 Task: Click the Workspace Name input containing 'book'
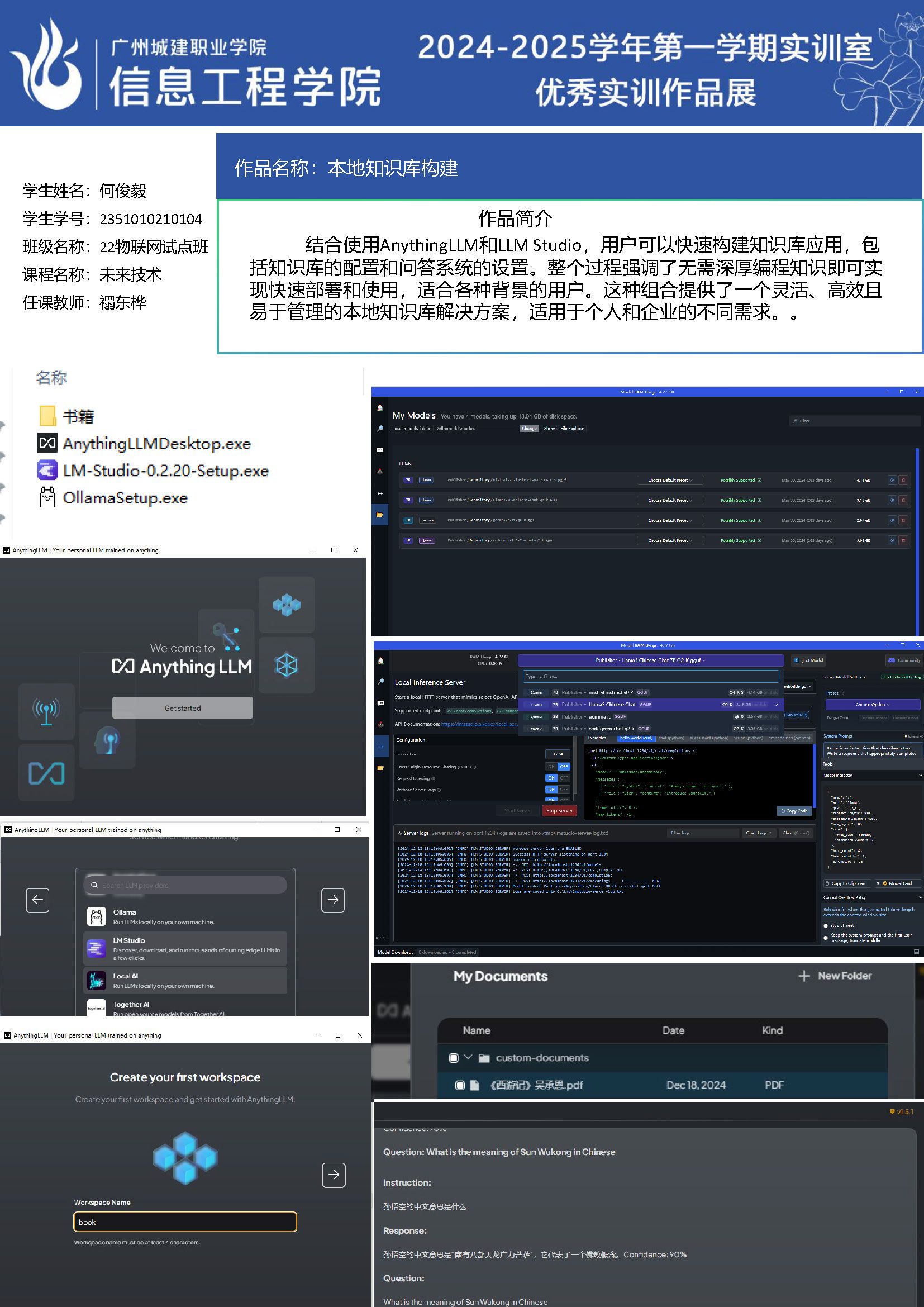pyautogui.click(x=185, y=1222)
